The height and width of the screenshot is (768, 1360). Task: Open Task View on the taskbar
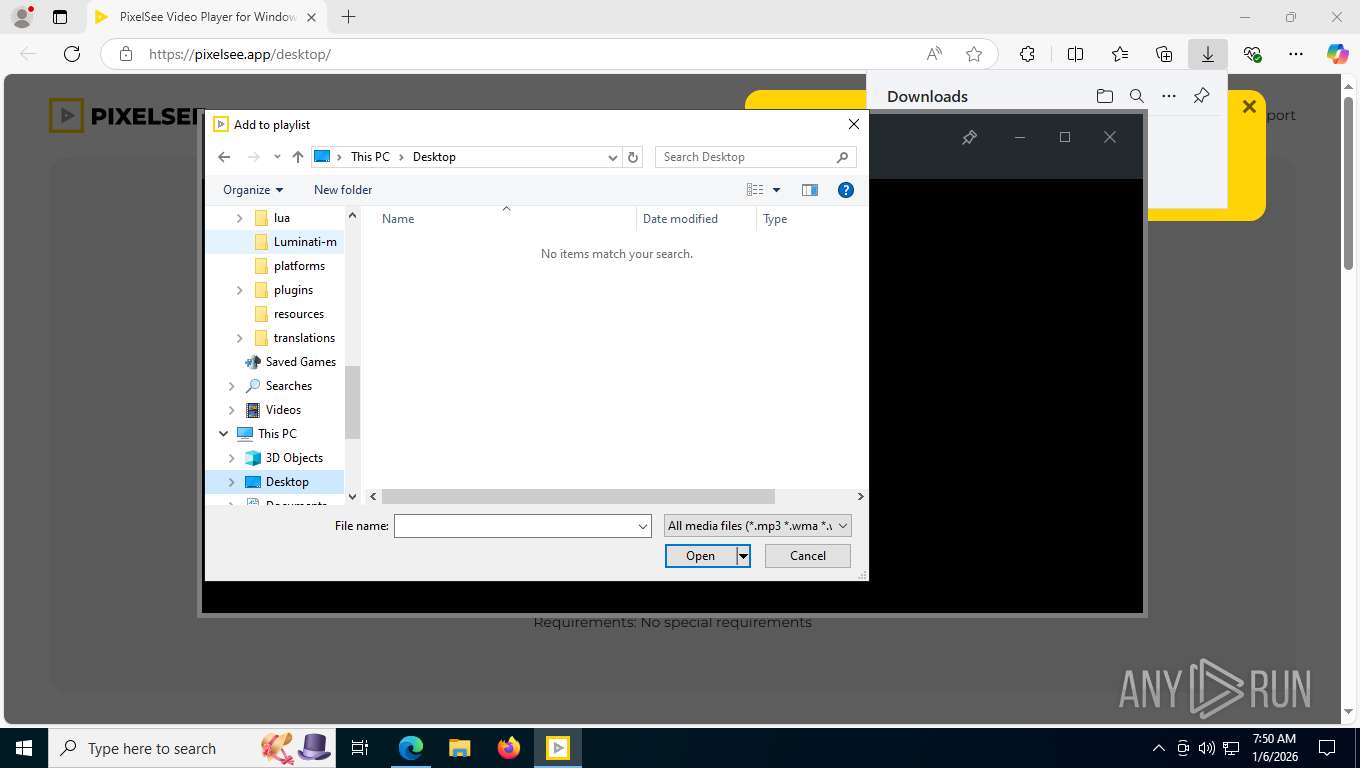pos(360,748)
